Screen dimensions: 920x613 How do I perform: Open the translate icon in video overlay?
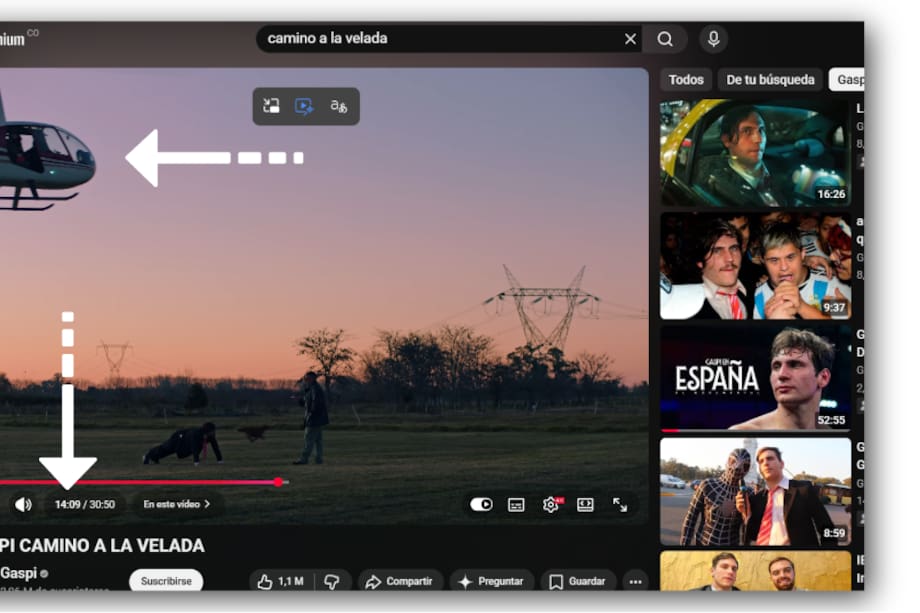pos(339,106)
